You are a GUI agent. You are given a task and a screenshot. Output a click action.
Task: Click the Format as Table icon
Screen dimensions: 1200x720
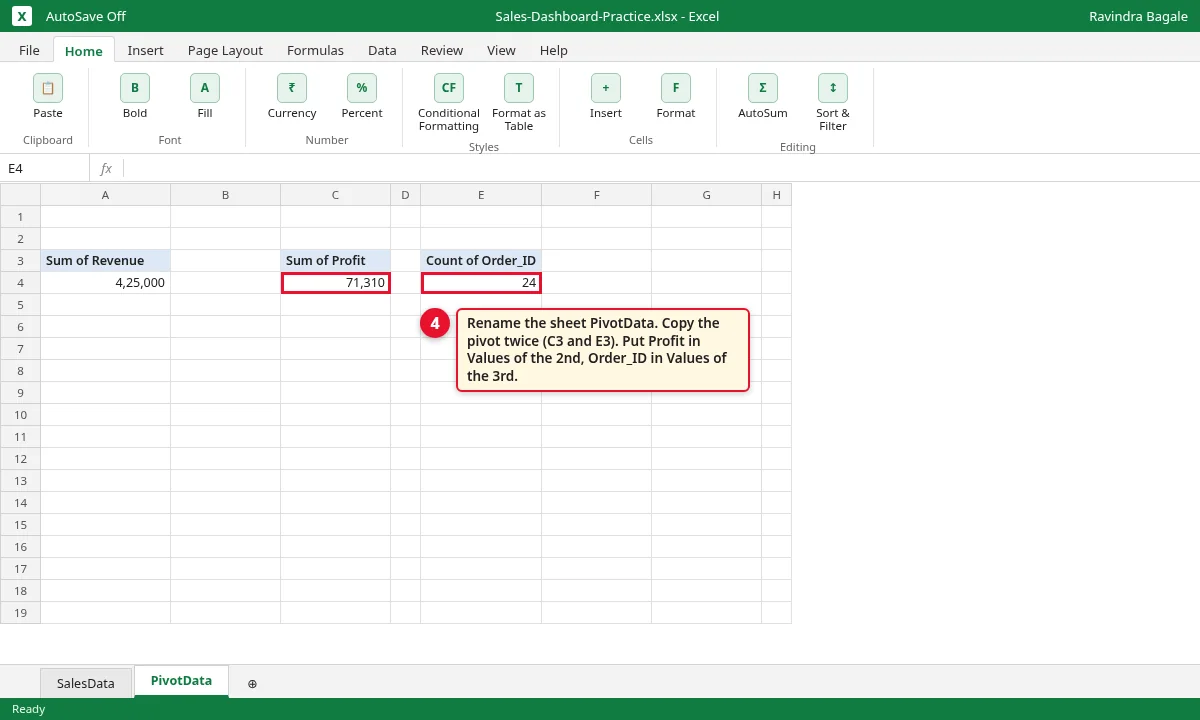(x=519, y=88)
